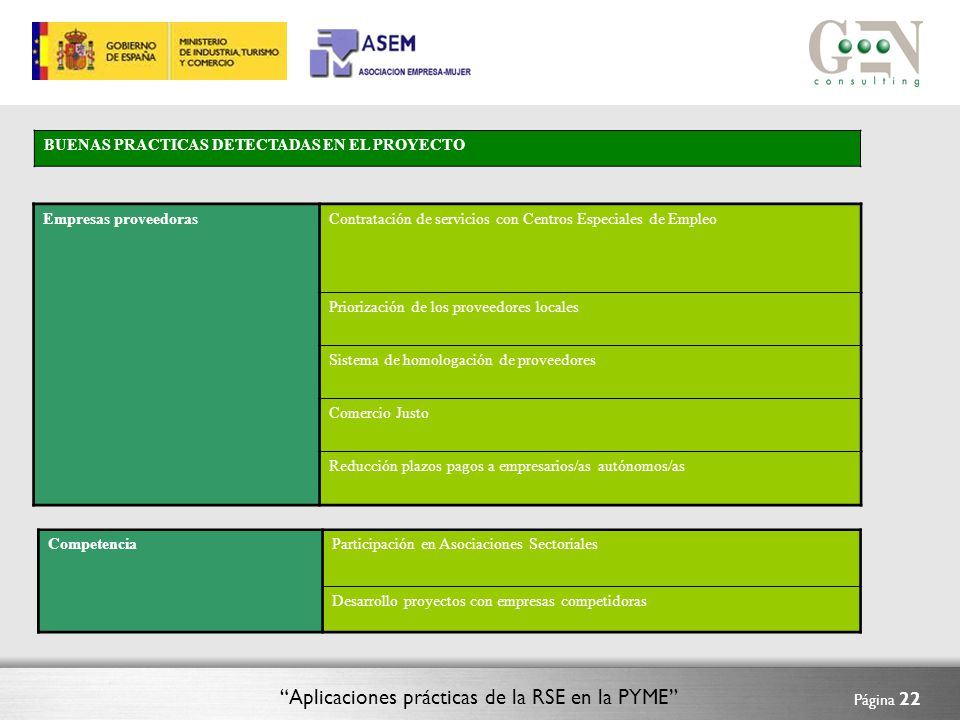Select the 'Comercio Justo' row
Image resolution: width=960 pixels, height=720 pixels.
pyautogui.click(x=591, y=426)
